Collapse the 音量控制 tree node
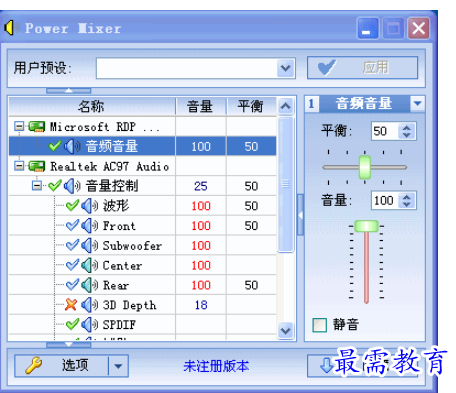Screen dimensions: 456x393 (37, 185)
